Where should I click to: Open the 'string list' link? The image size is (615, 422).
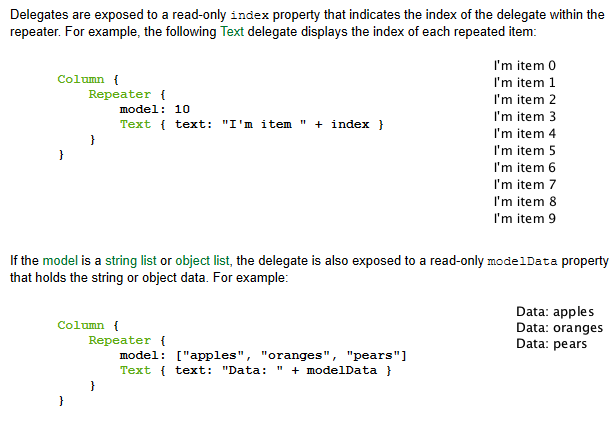tap(125, 261)
